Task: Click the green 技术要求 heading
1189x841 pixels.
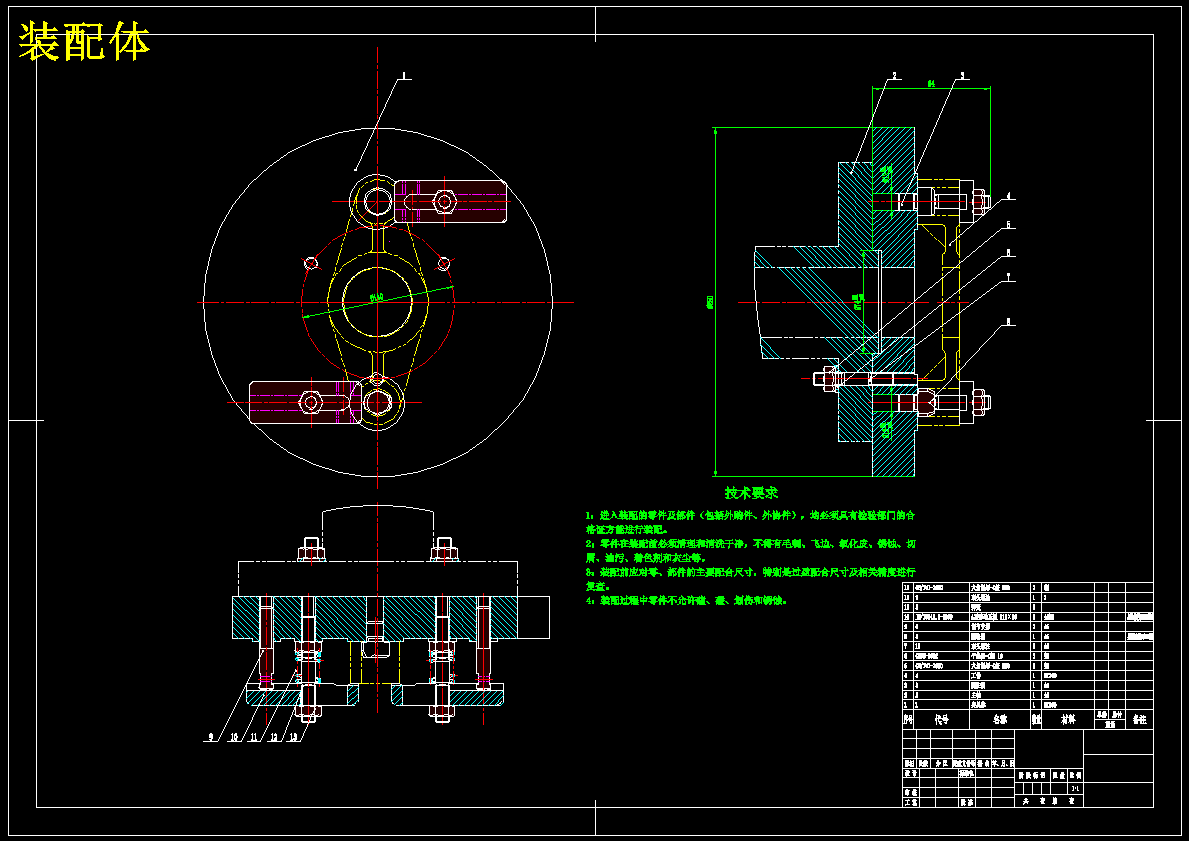Action: [x=751, y=493]
